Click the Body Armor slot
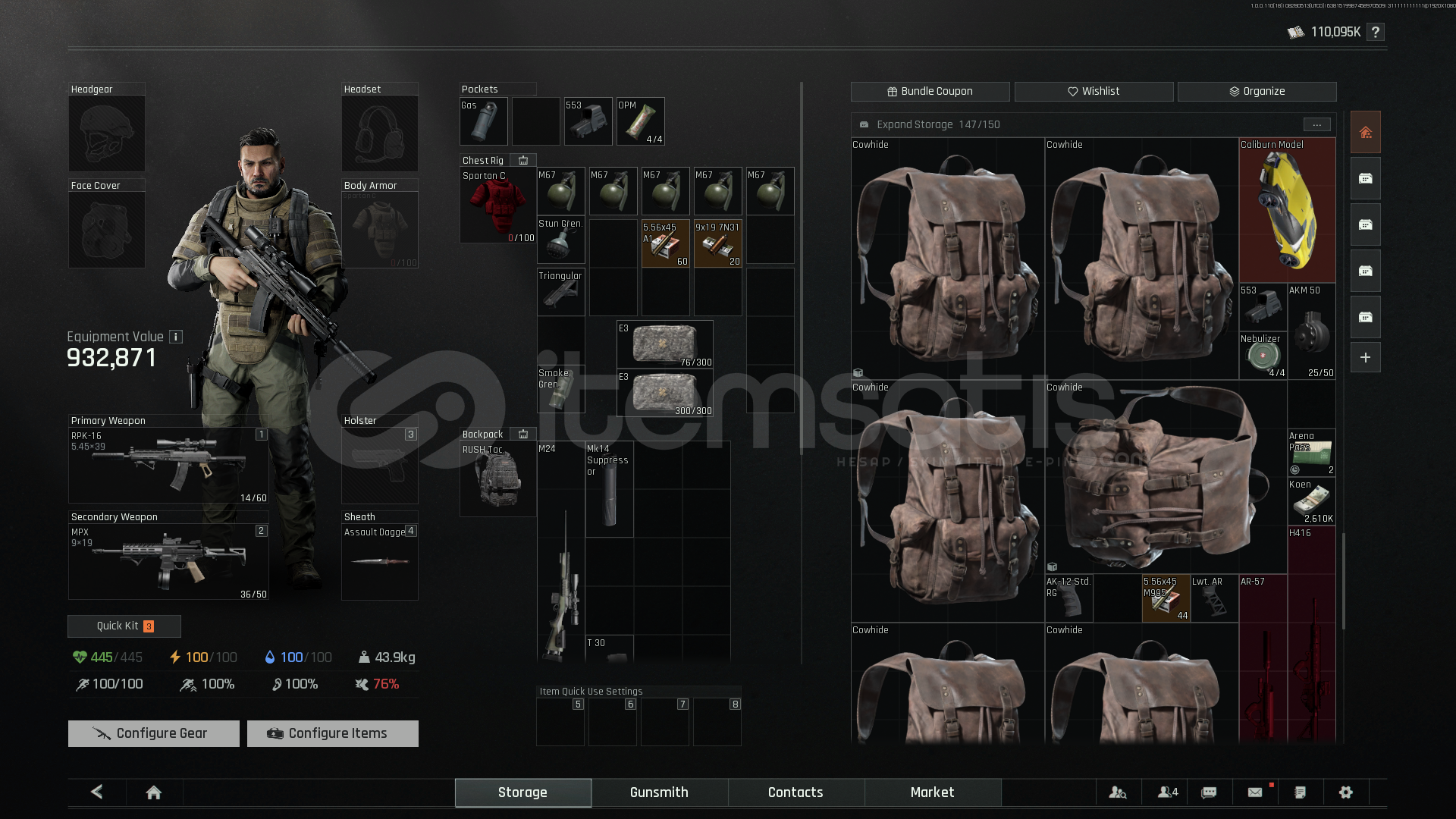The width and height of the screenshot is (1456, 819). click(379, 230)
